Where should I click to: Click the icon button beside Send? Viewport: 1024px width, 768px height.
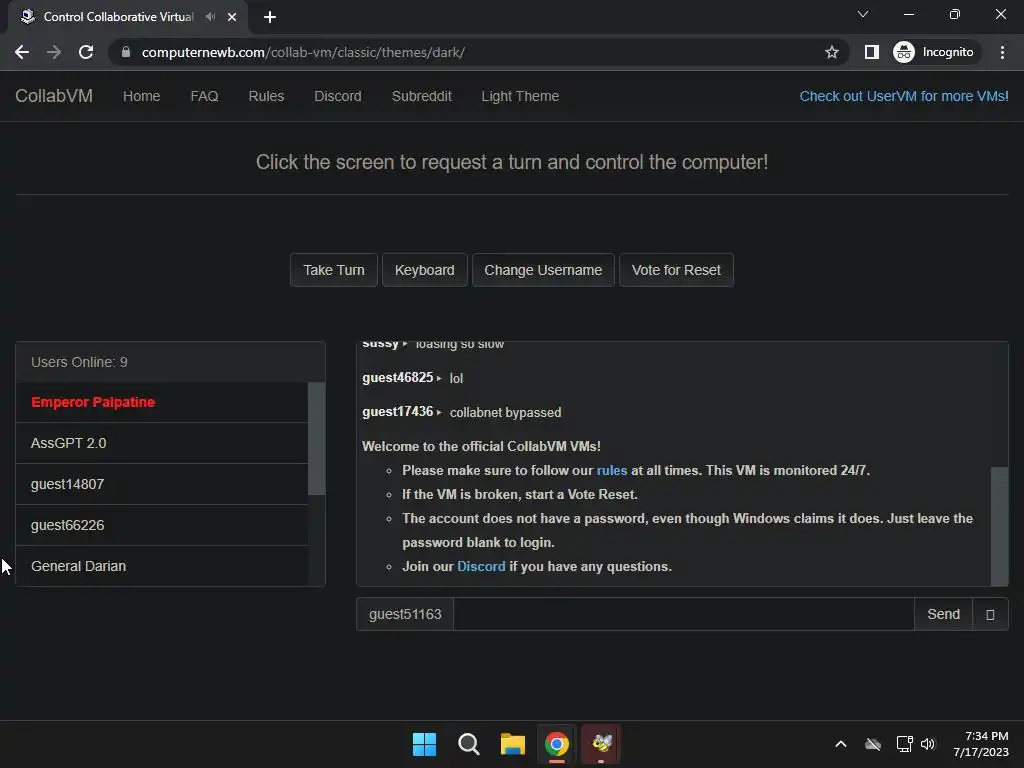click(x=990, y=614)
